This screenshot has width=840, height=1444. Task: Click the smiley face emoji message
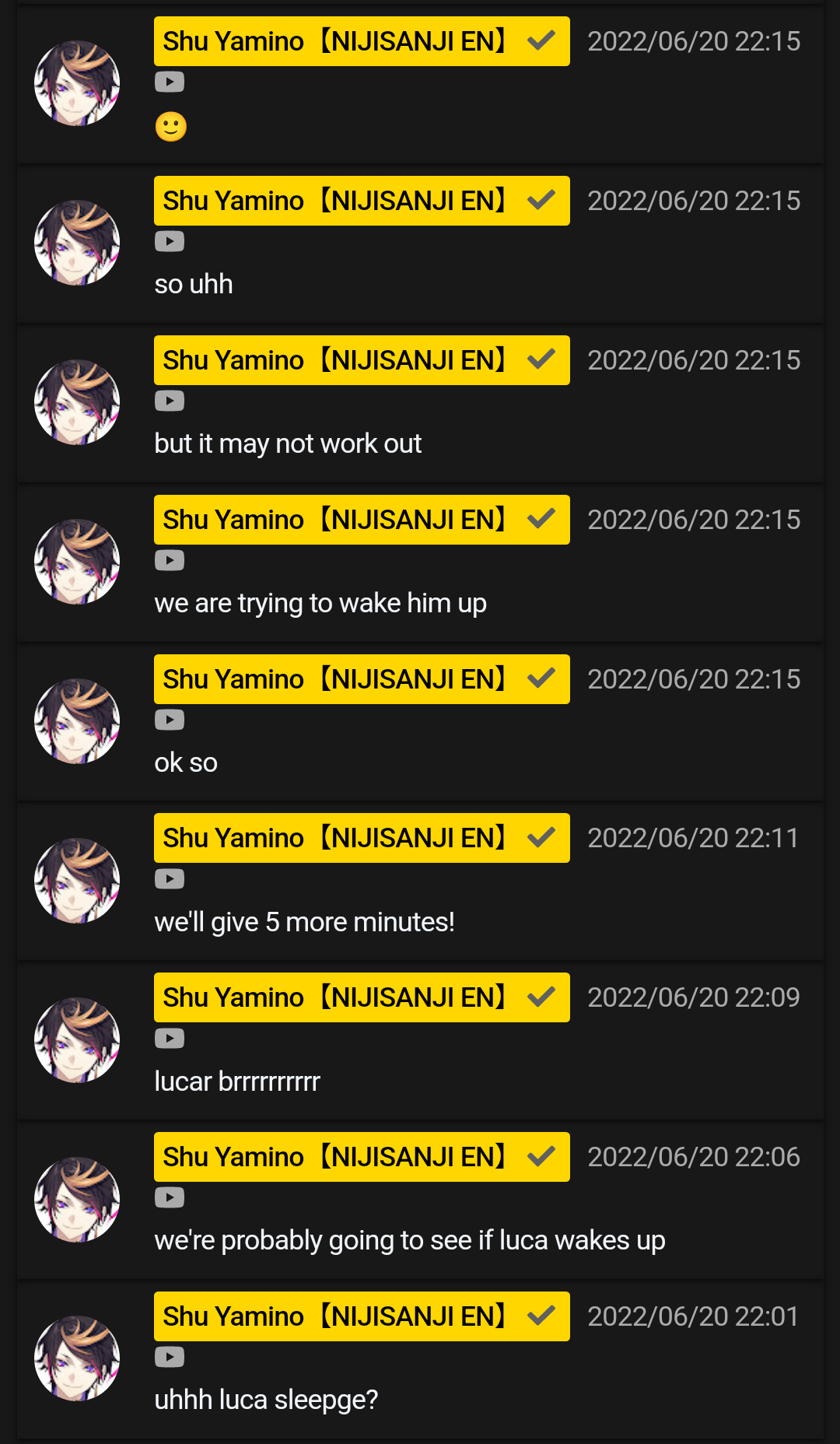(x=171, y=126)
